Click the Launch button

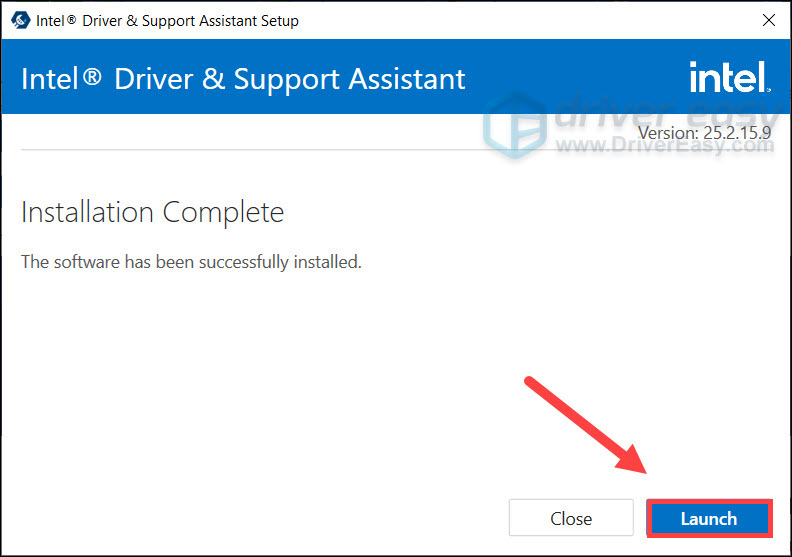[709, 519]
